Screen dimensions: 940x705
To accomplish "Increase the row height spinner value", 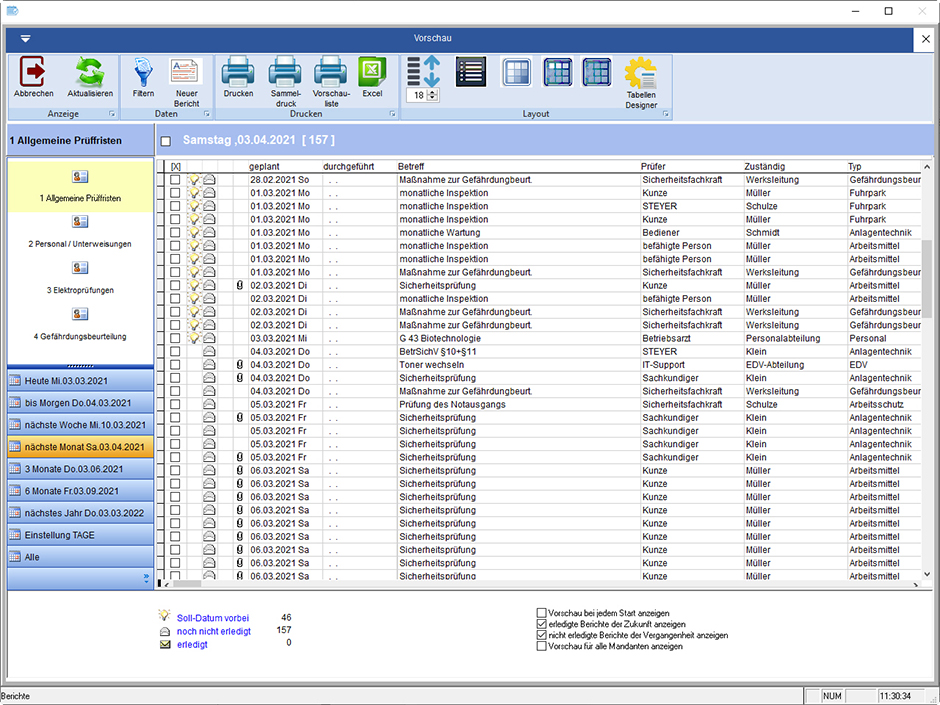I will point(434,91).
